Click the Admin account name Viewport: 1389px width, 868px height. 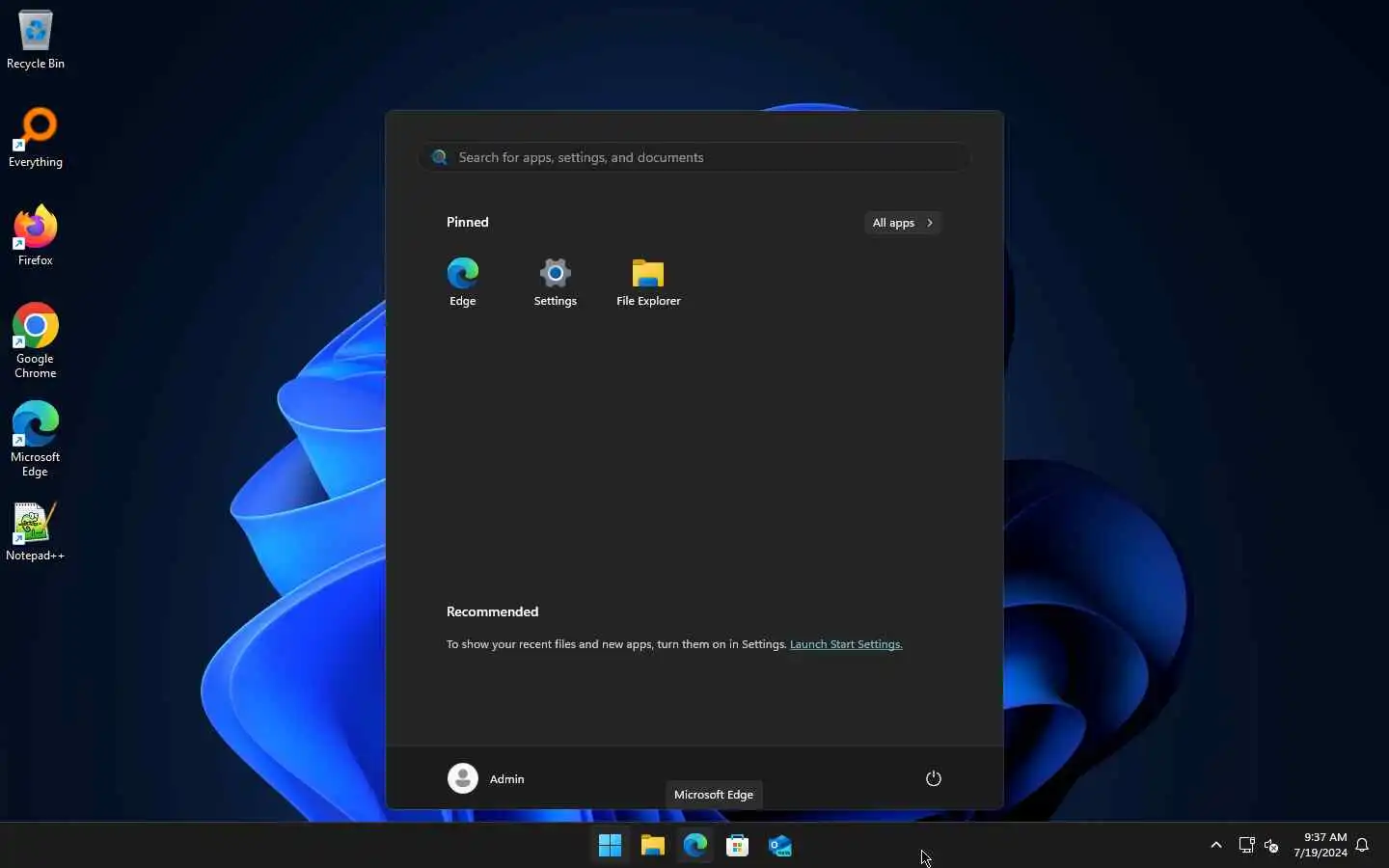(x=507, y=779)
